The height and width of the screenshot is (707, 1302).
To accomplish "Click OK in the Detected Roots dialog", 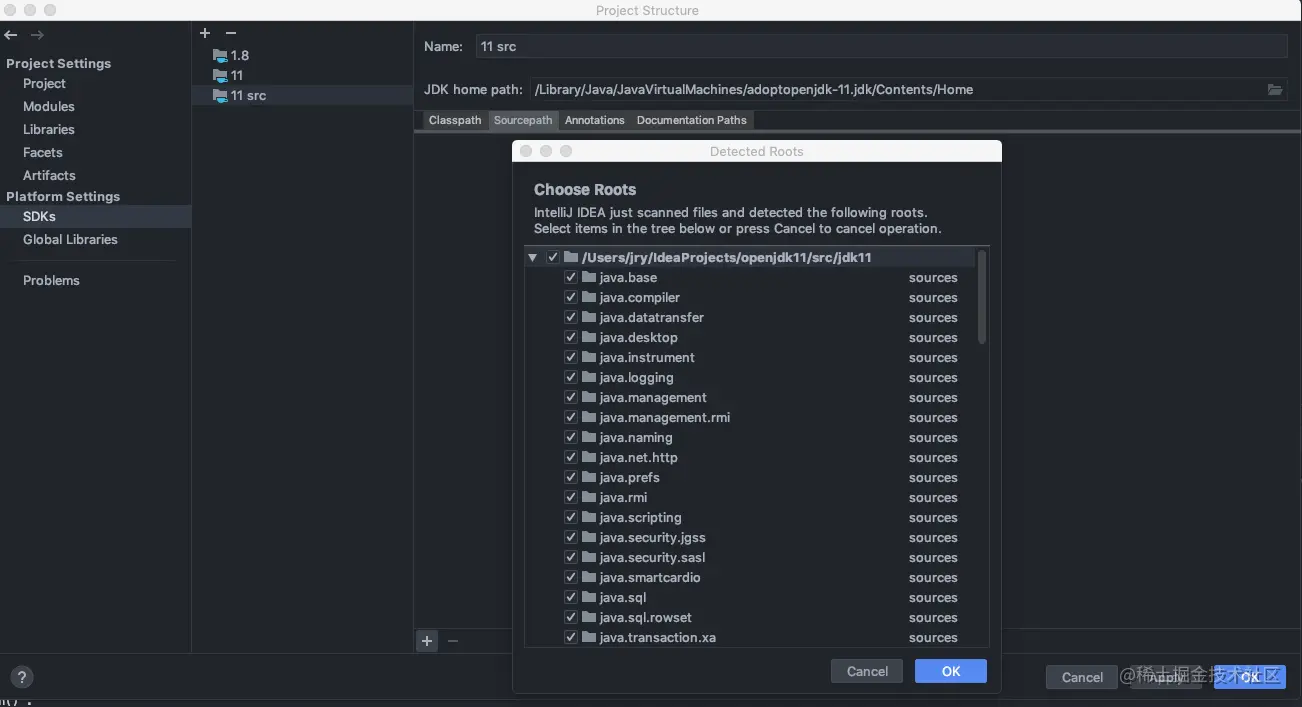I will 951,671.
